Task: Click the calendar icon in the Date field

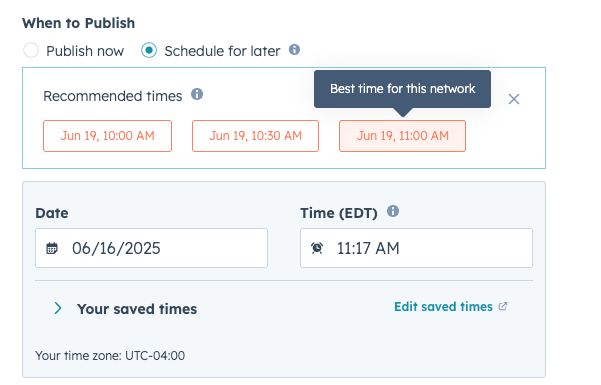Action: [52, 248]
